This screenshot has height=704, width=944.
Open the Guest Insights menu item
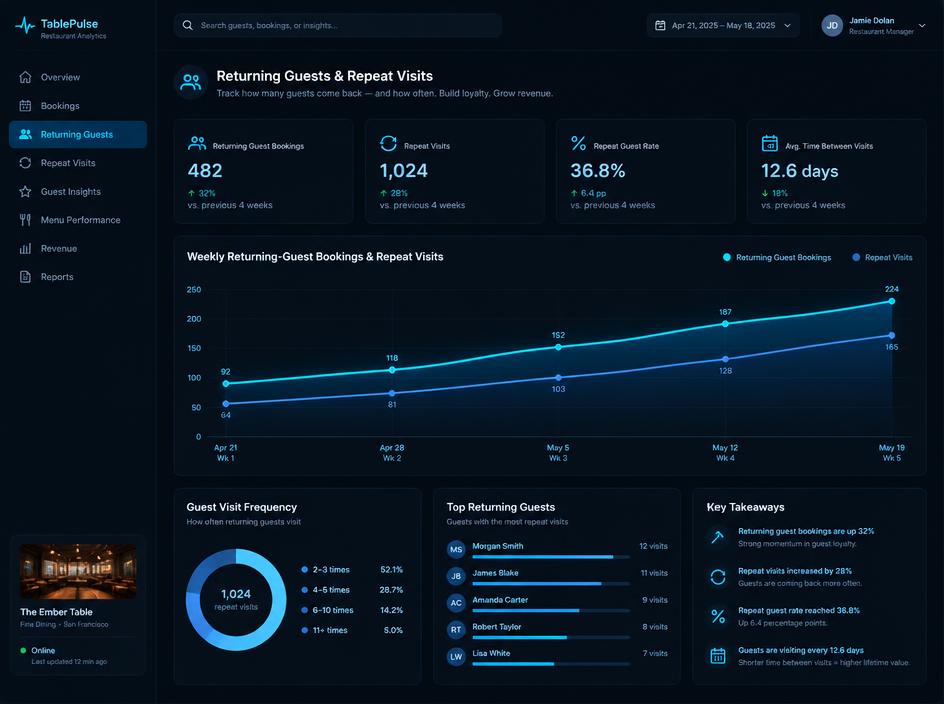[x=78, y=192]
